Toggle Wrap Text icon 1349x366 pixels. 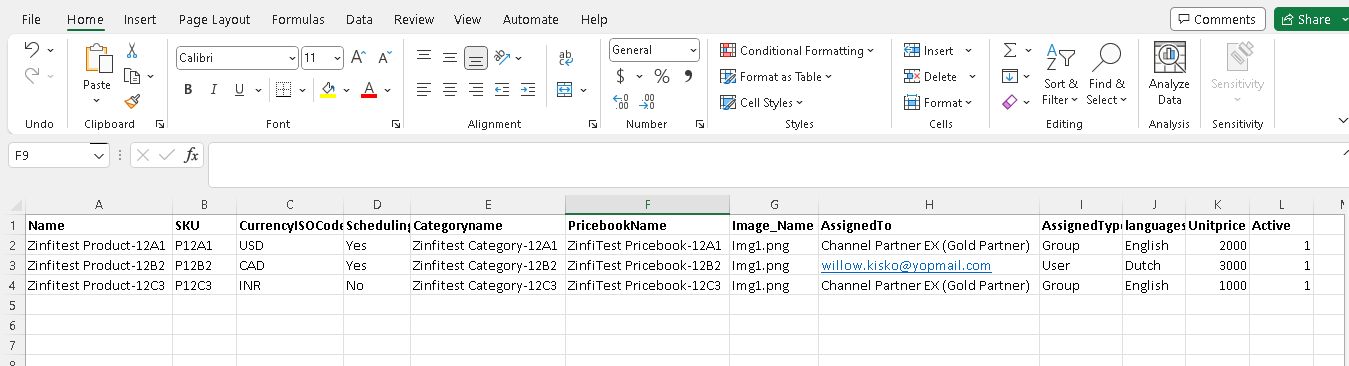[566, 57]
